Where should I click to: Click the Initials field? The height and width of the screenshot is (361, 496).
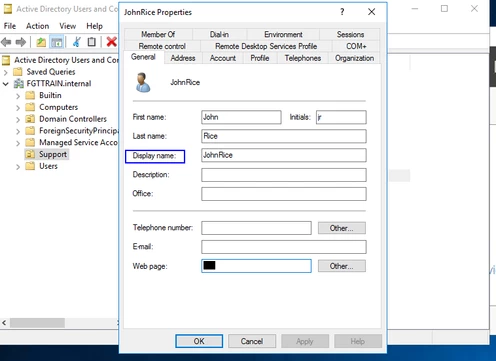pos(341,117)
